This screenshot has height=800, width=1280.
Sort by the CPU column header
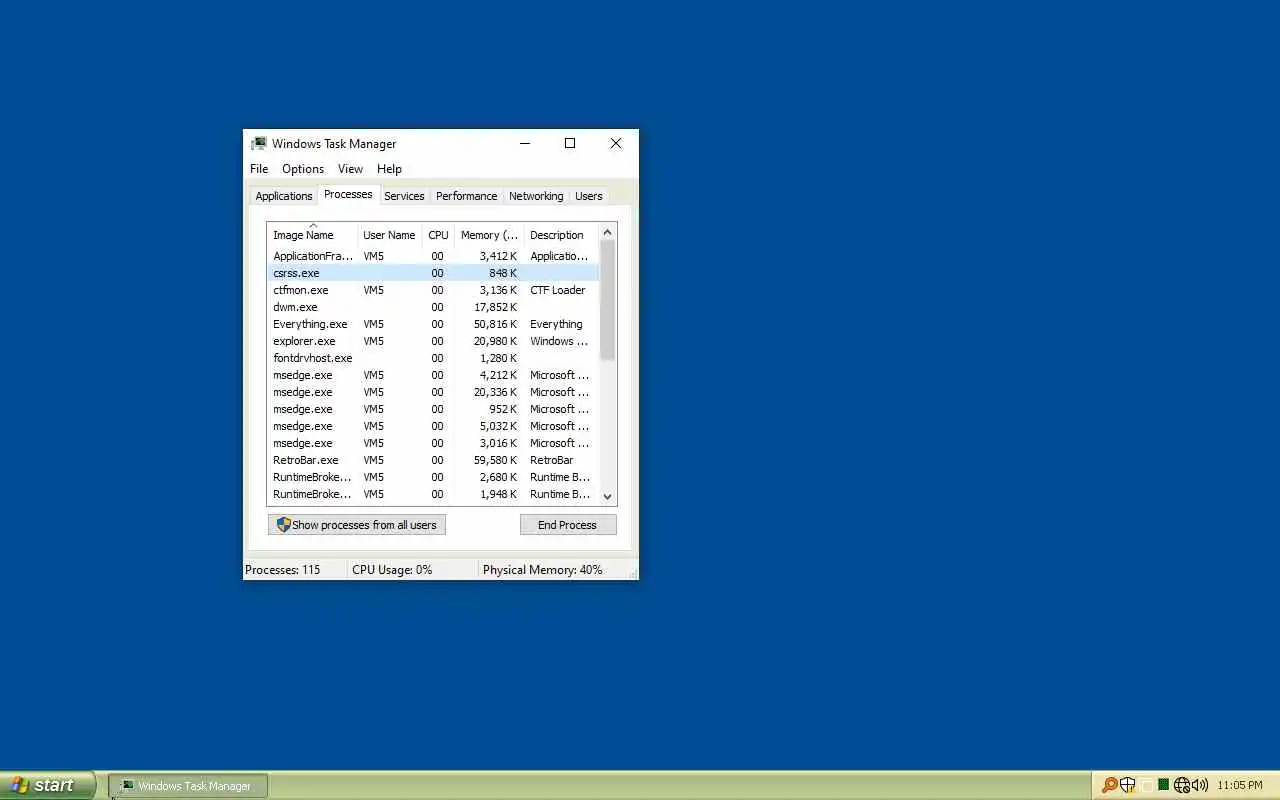pyautogui.click(x=438, y=235)
